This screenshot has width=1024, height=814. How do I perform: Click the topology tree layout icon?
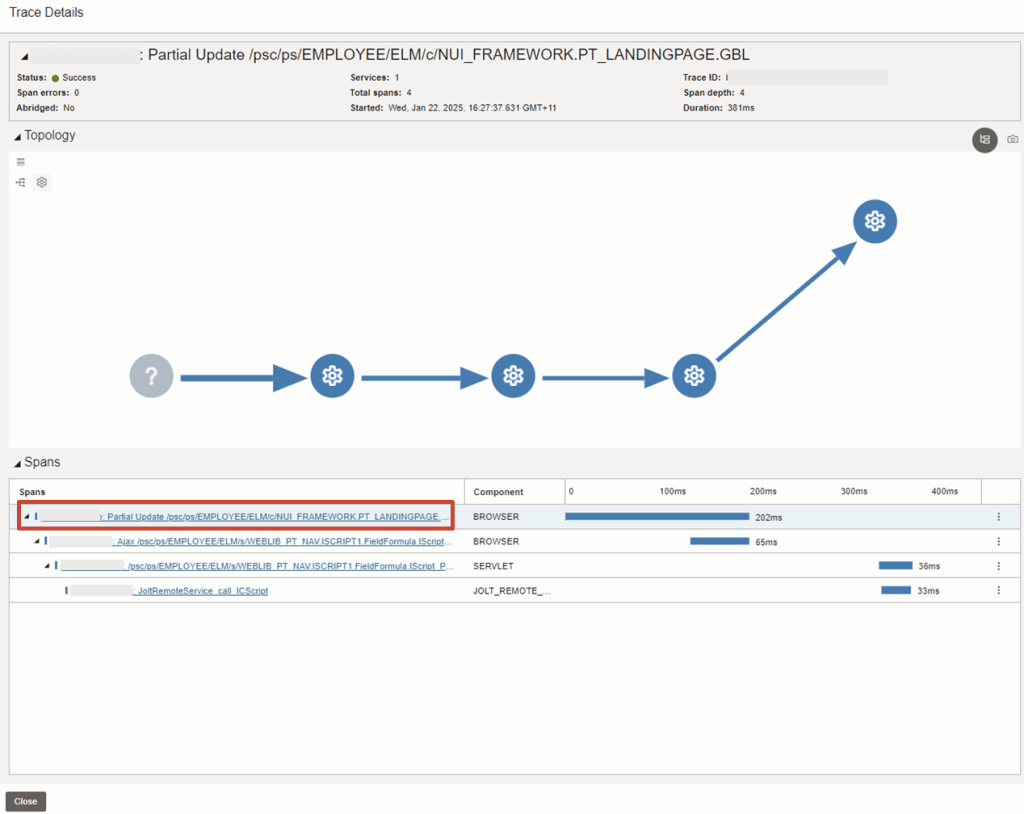[21, 182]
